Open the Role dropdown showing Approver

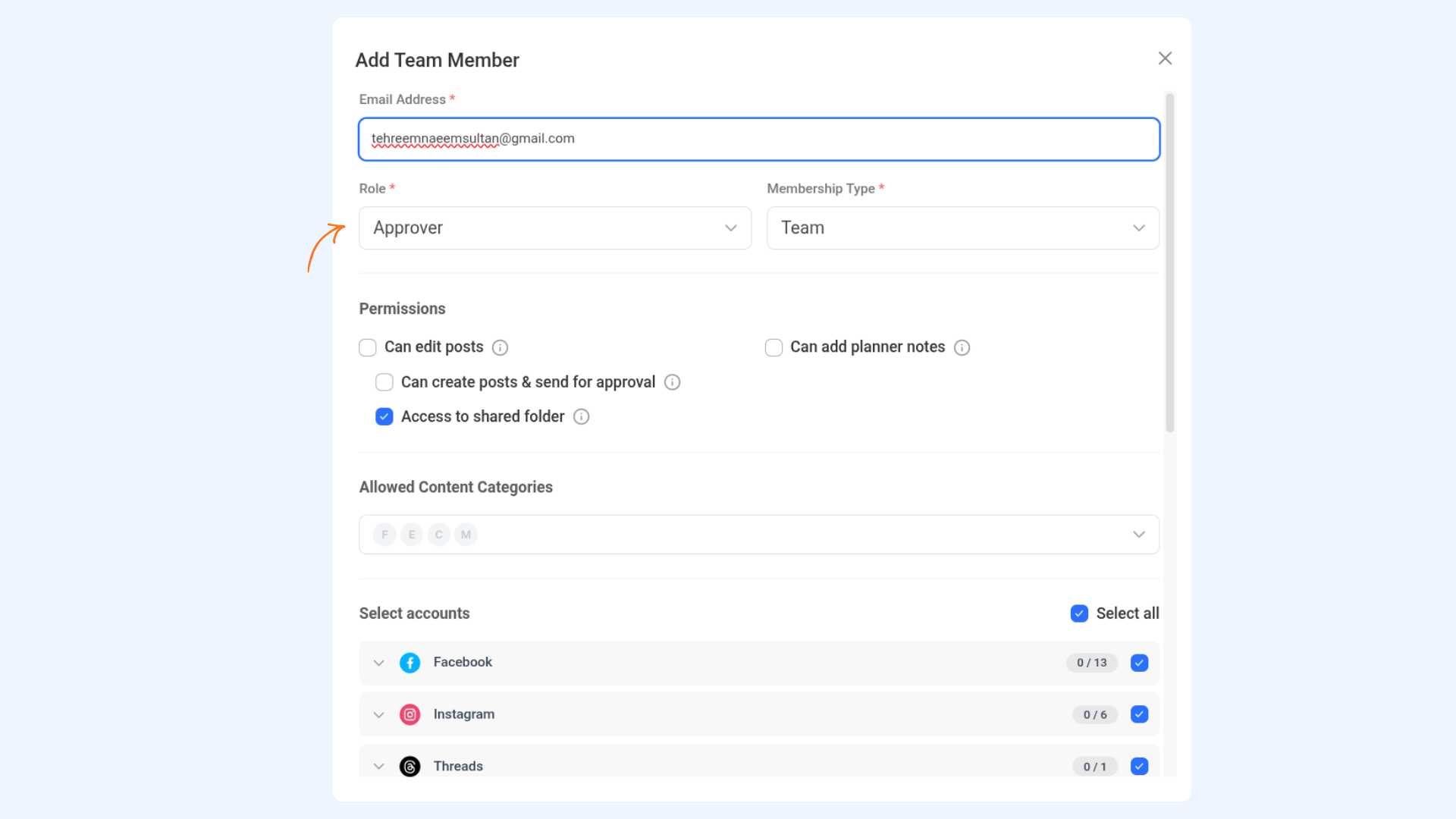[554, 227]
